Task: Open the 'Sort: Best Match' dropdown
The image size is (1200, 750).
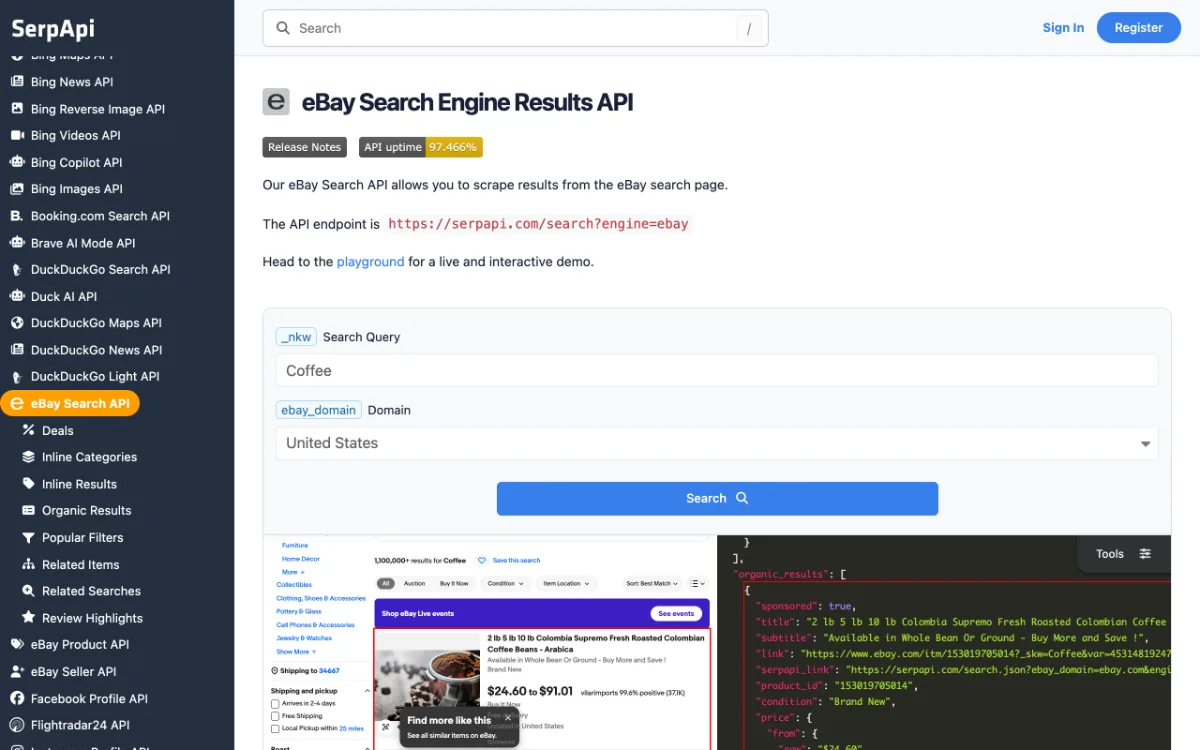Action: (652, 583)
